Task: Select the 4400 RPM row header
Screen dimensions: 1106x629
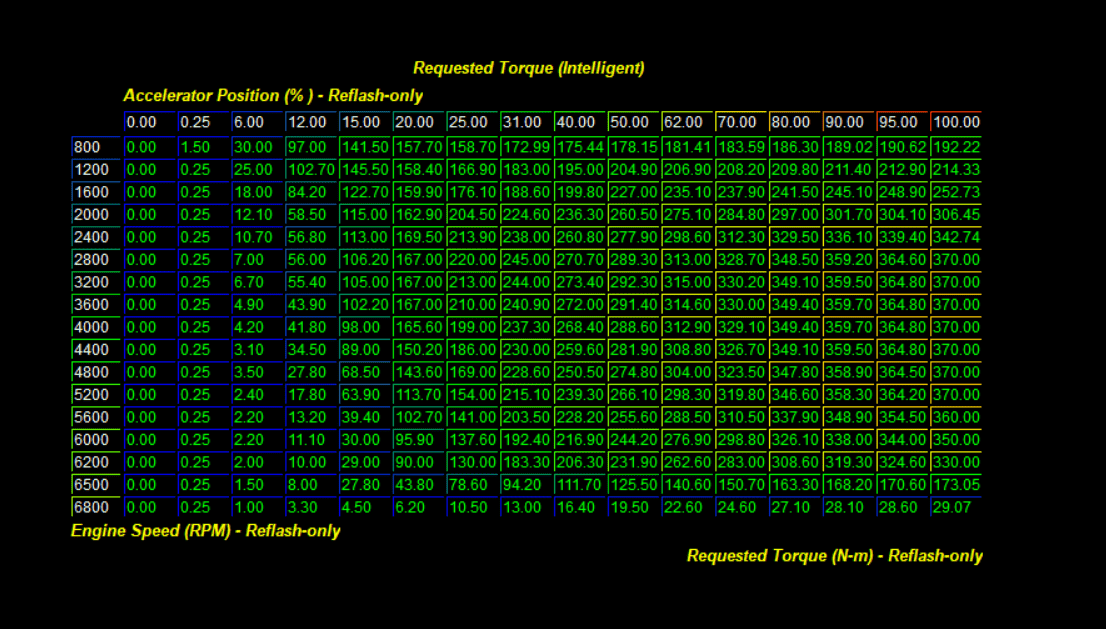Action: pyautogui.click(x=96, y=350)
